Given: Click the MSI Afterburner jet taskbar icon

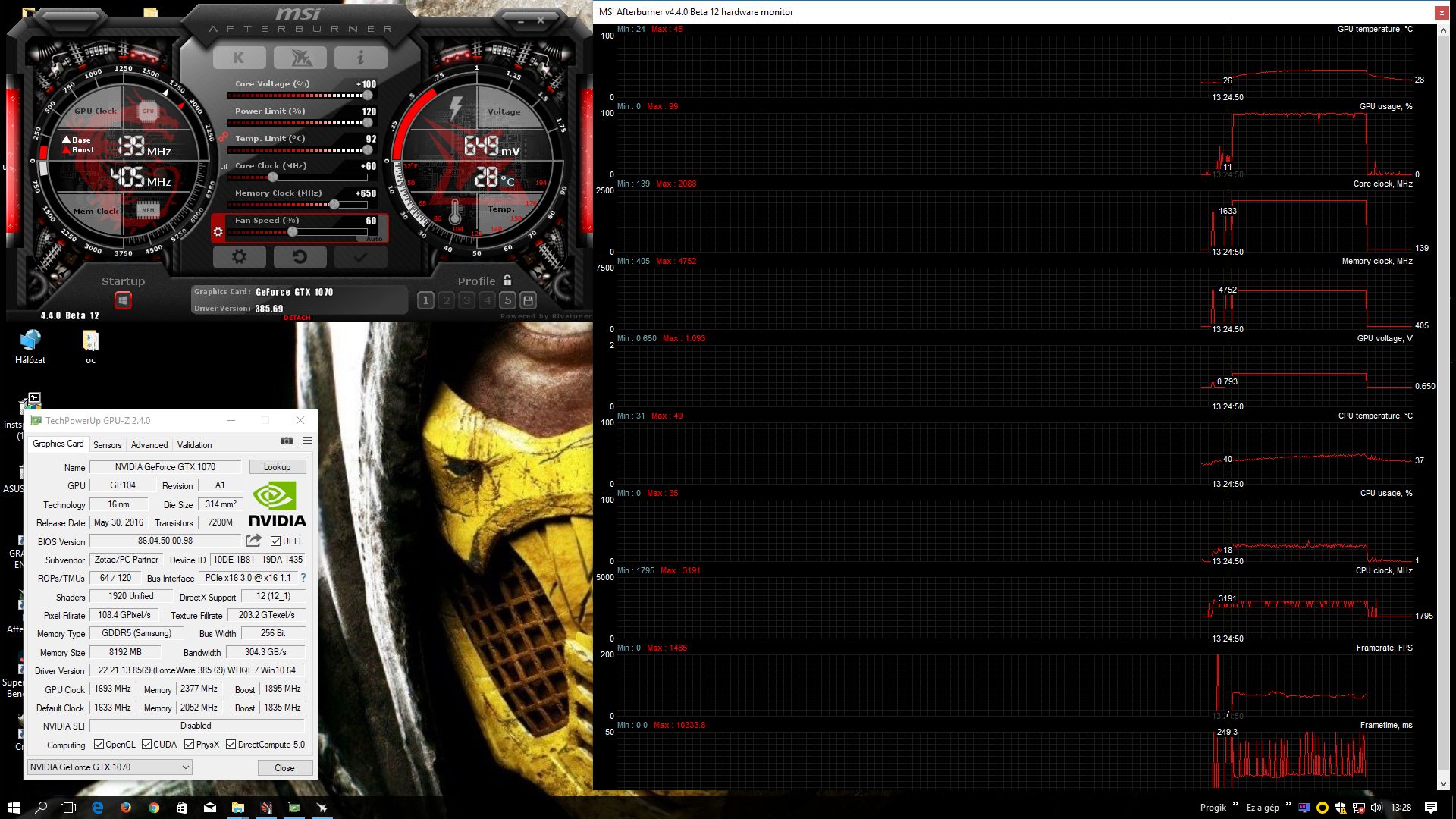Looking at the screenshot, I should [322, 808].
